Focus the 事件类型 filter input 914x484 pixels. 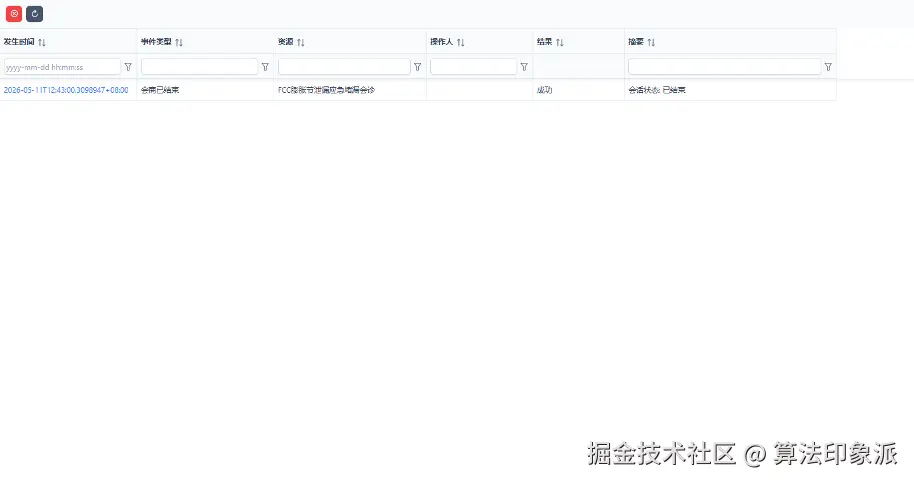199,67
